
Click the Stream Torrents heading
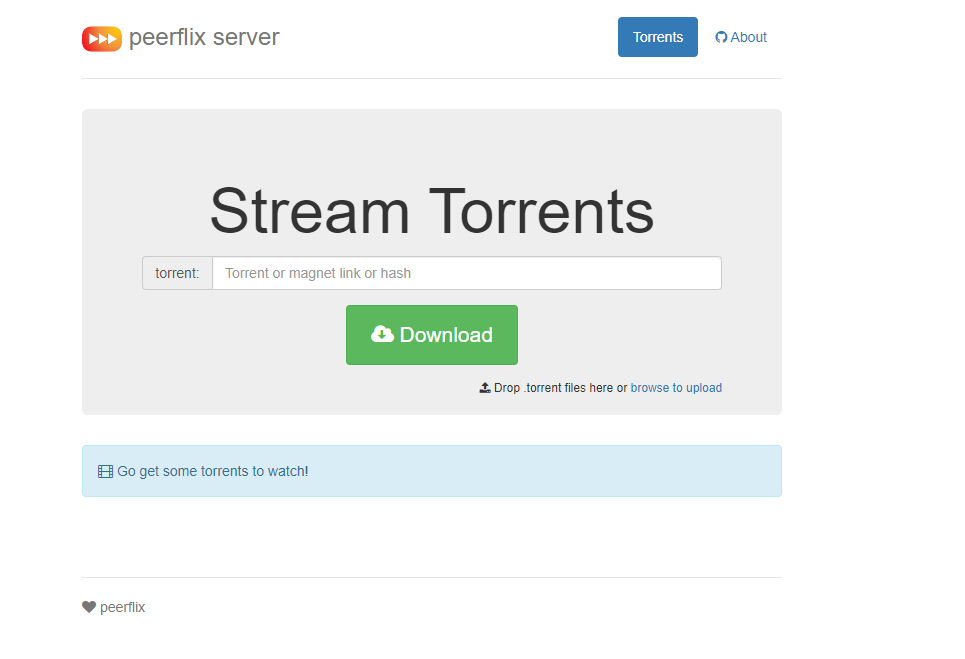[431, 212]
